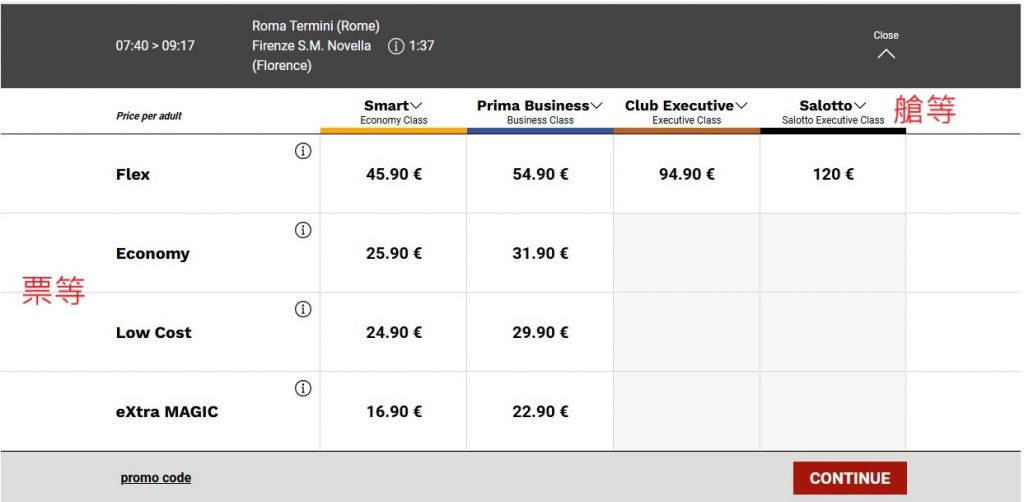Screen dimensions: 1024x502
Task: Click the info icon beside 1:37 duration
Action: (396, 46)
